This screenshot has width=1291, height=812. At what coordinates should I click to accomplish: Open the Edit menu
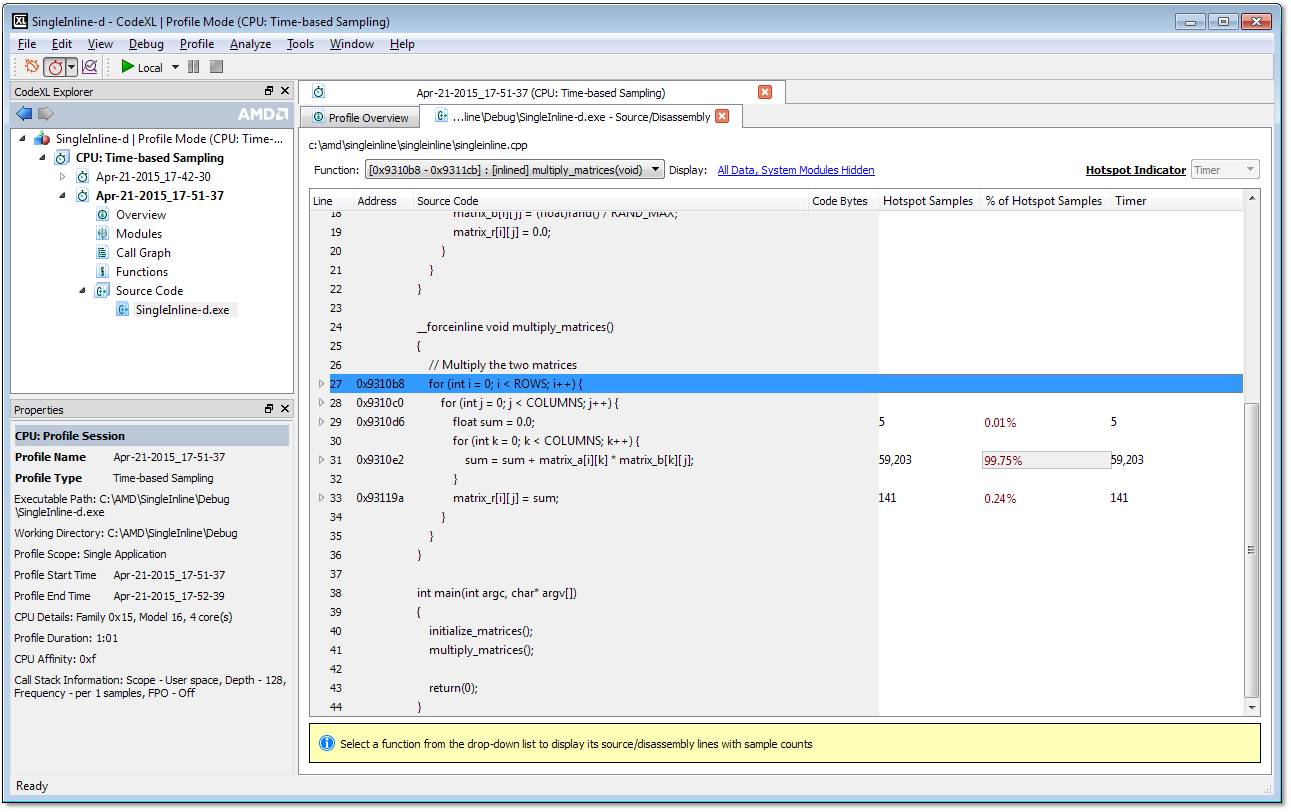62,44
